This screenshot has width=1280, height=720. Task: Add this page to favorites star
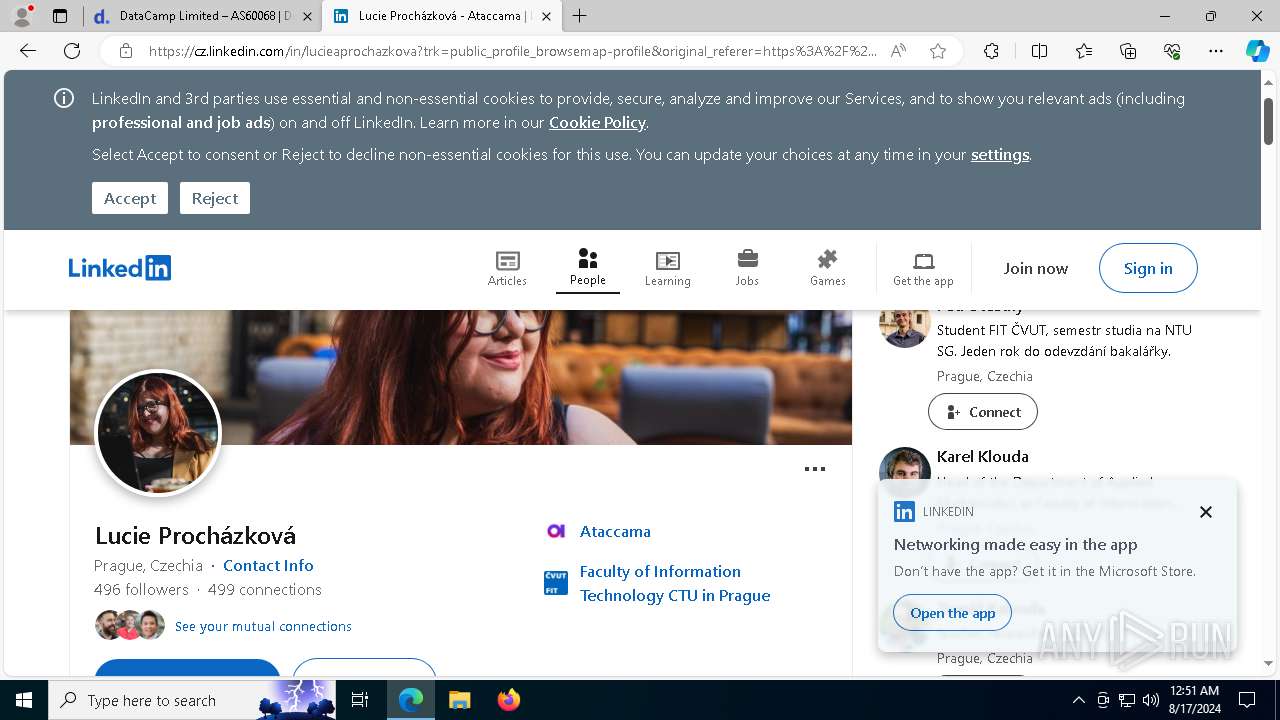(x=938, y=51)
